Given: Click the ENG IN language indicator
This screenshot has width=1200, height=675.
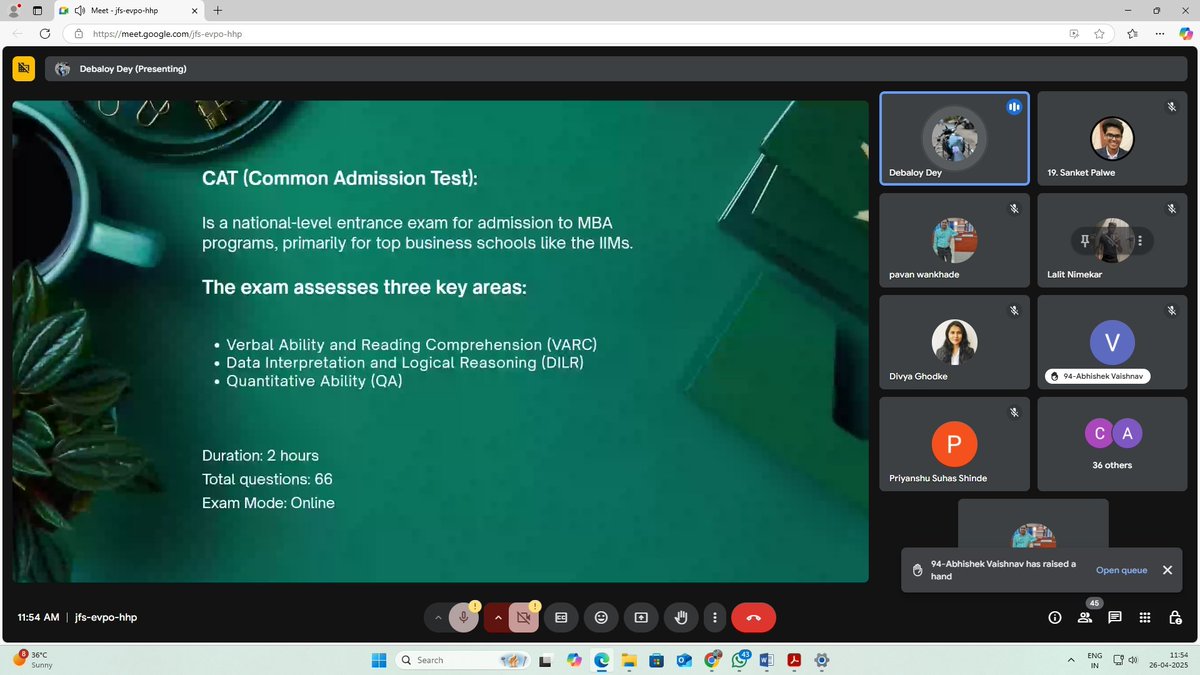Looking at the screenshot, I should pos(1095,660).
